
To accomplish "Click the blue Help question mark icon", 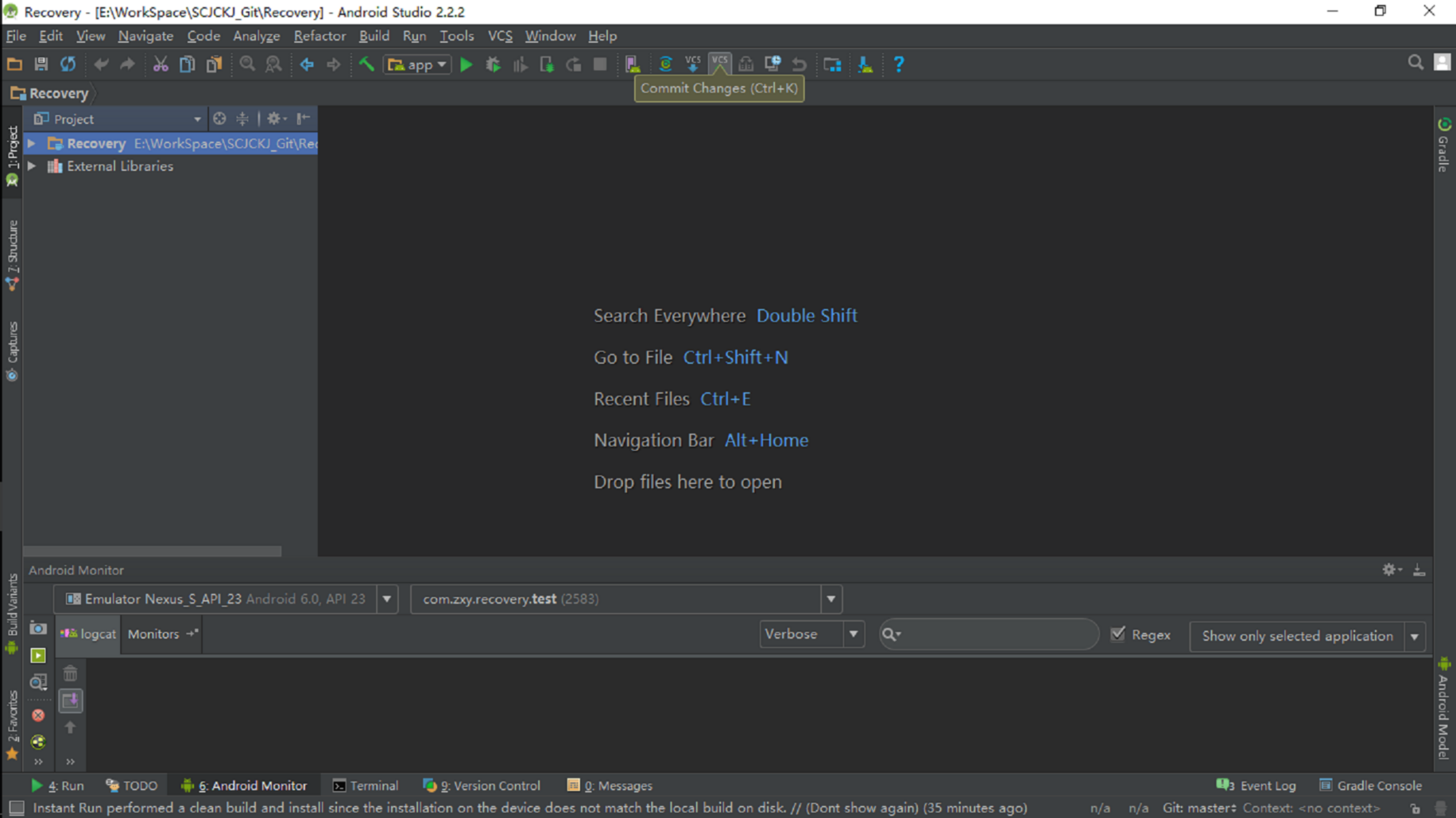I will click(x=899, y=64).
